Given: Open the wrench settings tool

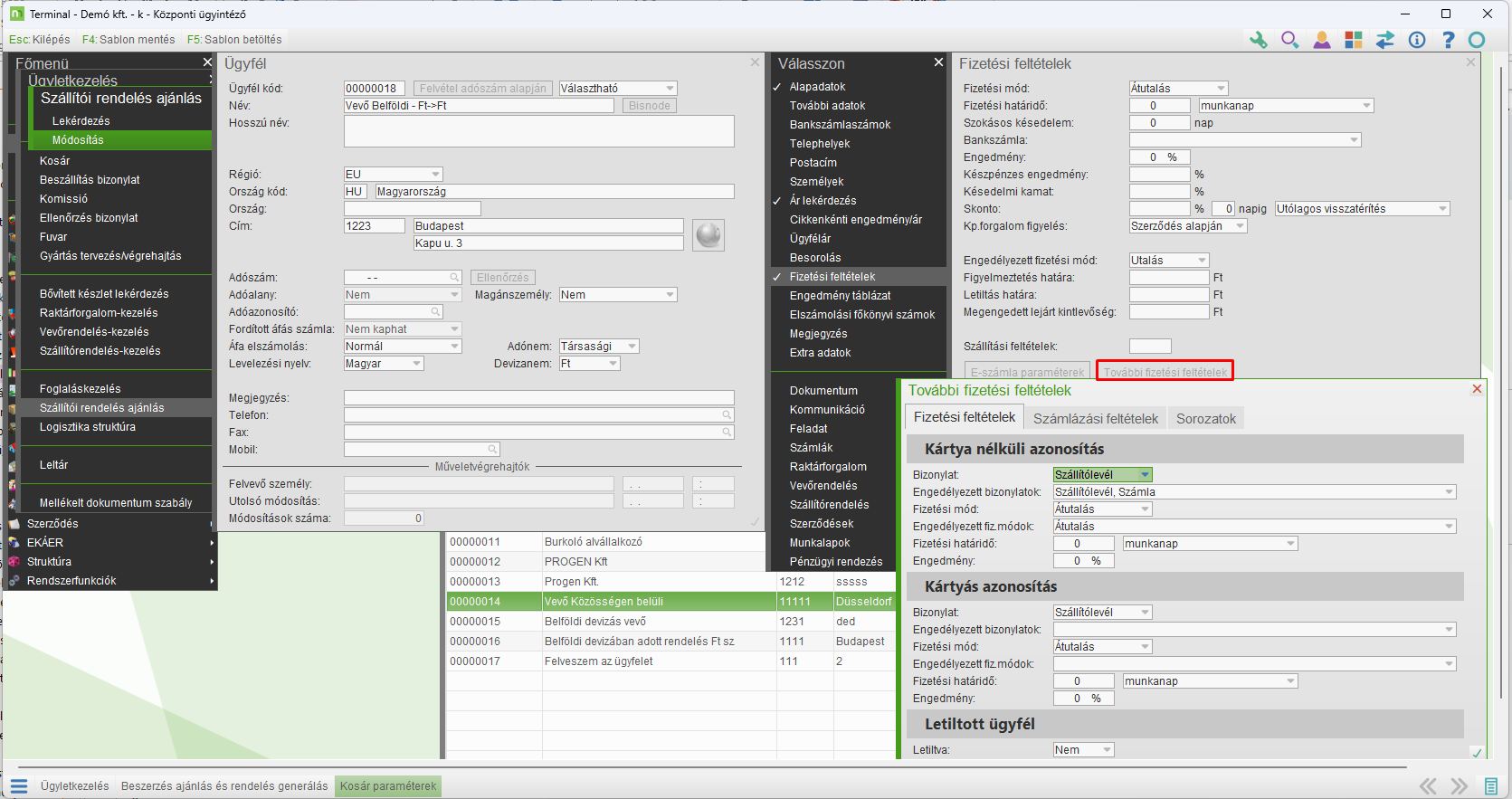Looking at the screenshot, I should click(1258, 40).
